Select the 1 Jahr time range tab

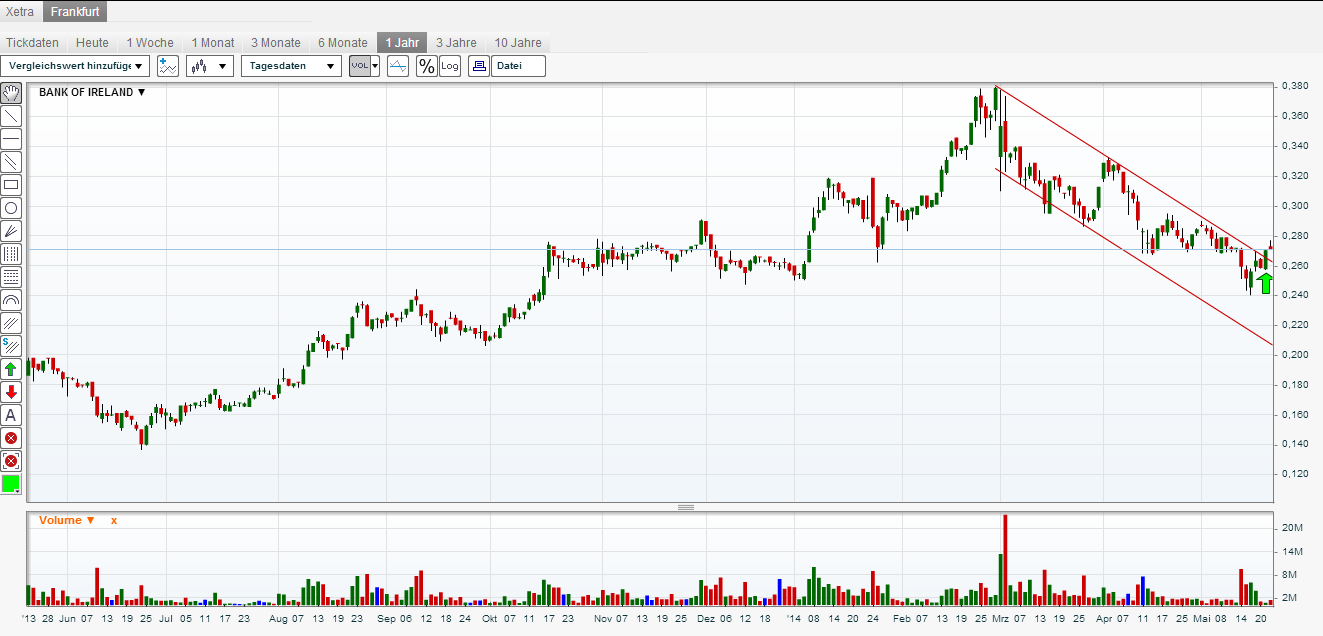click(x=402, y=43)
